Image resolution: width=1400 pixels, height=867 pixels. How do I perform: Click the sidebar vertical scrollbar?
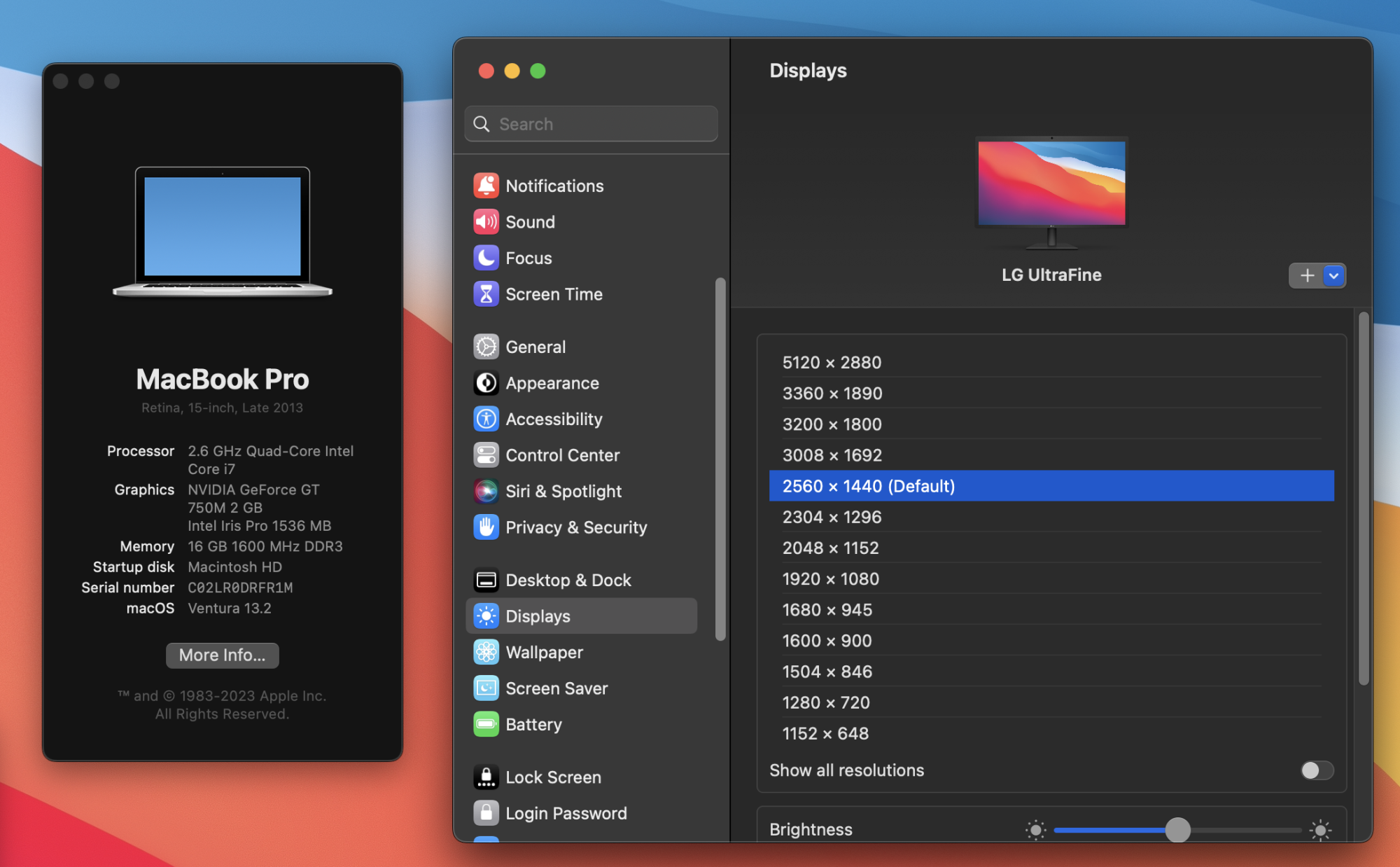point(720,459)
